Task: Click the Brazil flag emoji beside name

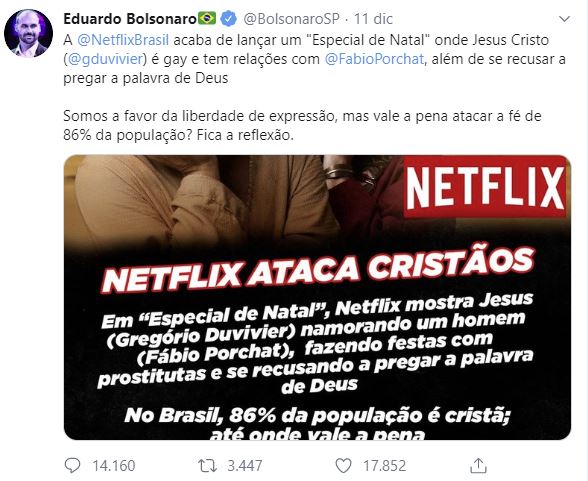Action: pos(207,18)
